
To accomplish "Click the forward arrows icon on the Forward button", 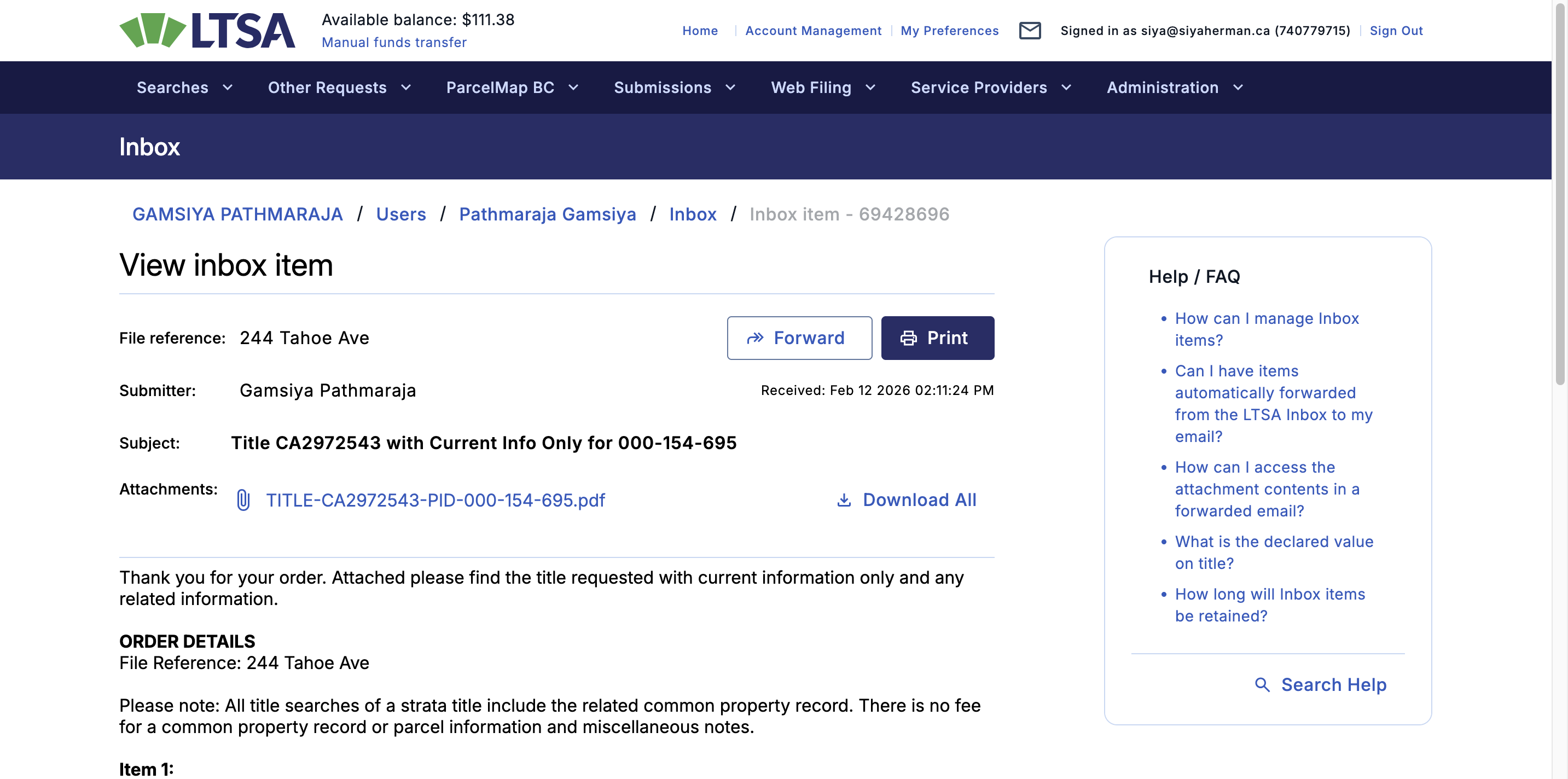I will point(755,339).
